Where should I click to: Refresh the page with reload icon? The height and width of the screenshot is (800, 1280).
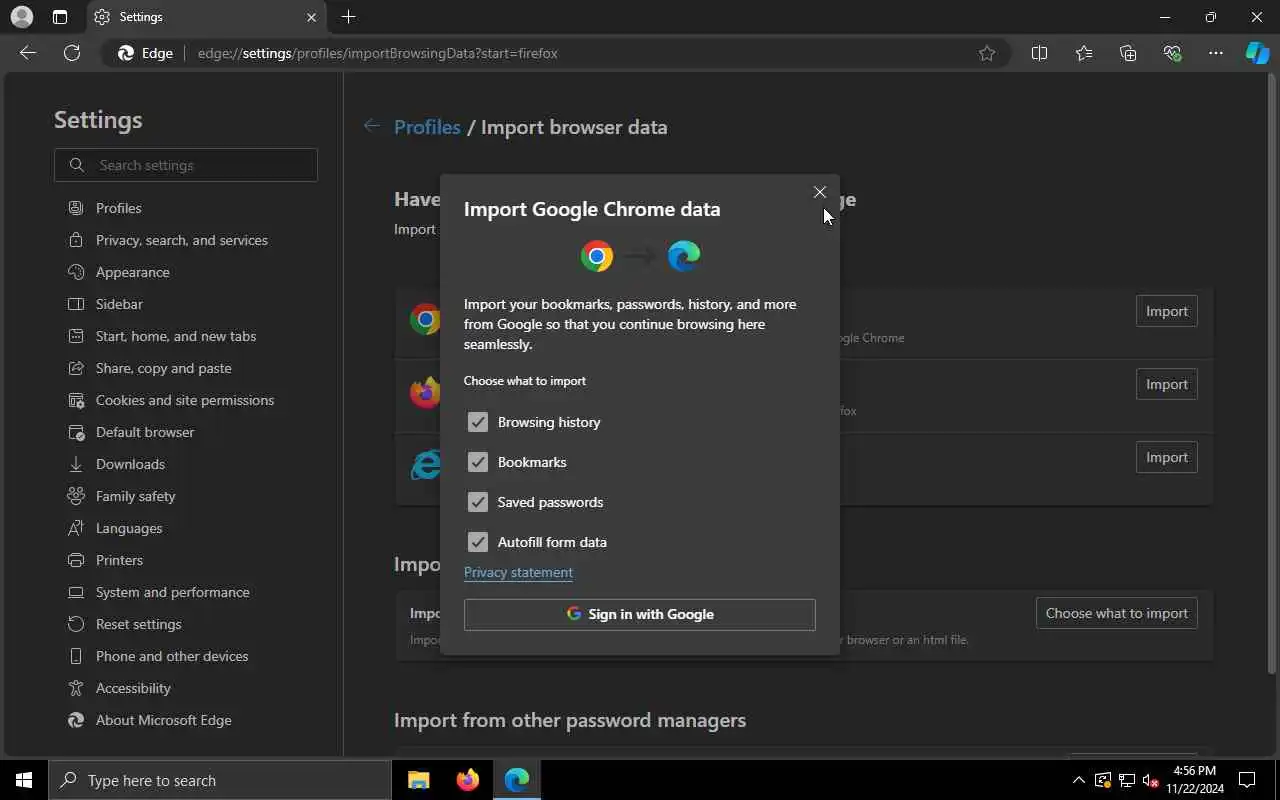pos(72,53)
